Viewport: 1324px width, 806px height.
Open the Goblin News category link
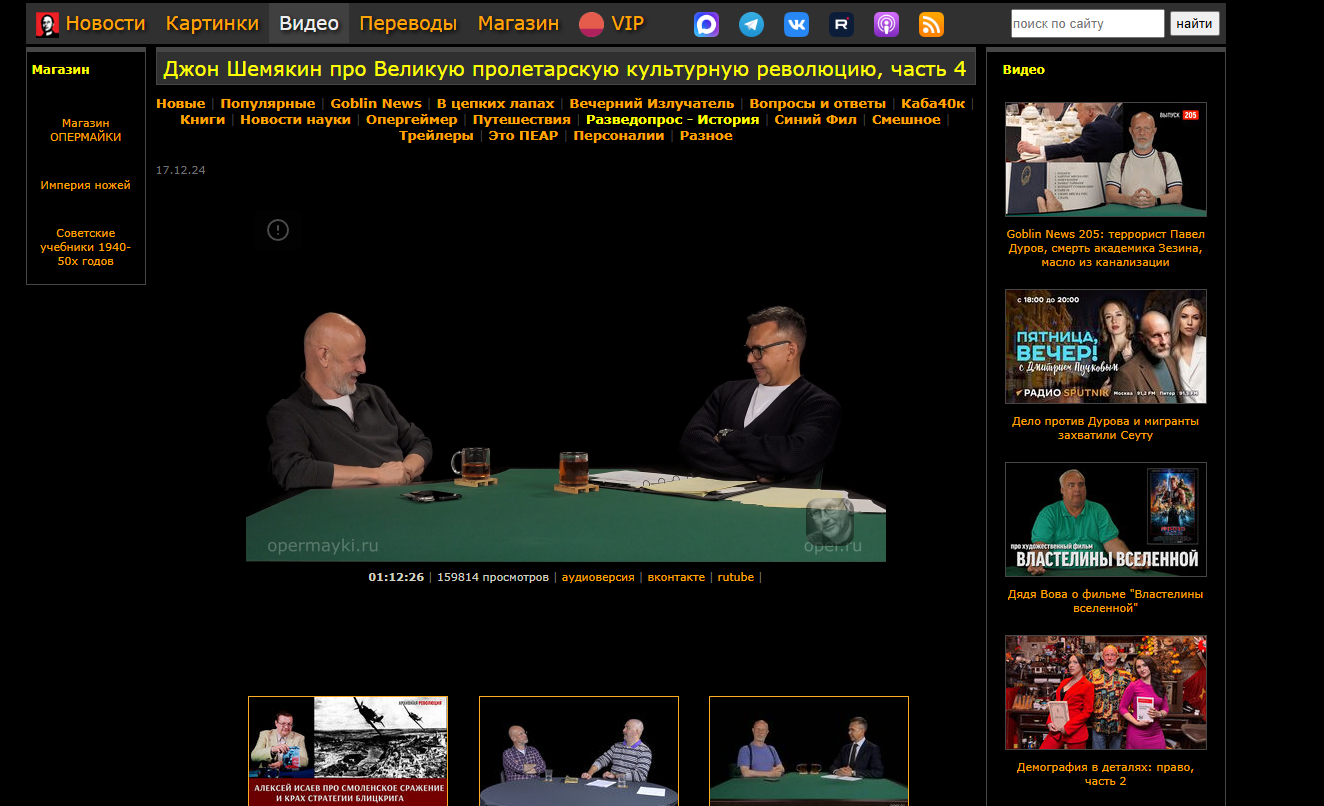coord(376,104)
